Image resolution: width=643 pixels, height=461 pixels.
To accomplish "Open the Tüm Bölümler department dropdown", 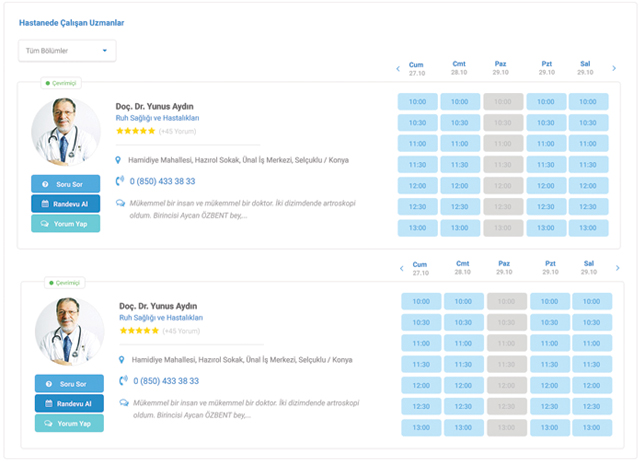I will coord(67,50).
